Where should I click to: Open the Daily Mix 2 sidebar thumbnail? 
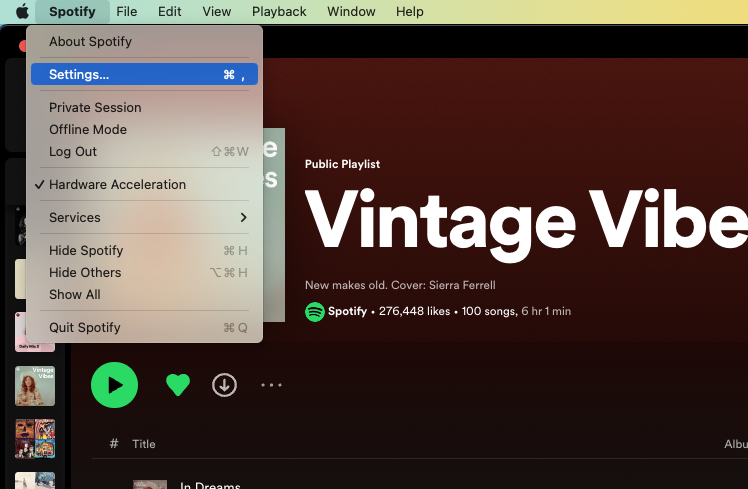point(35,332)
